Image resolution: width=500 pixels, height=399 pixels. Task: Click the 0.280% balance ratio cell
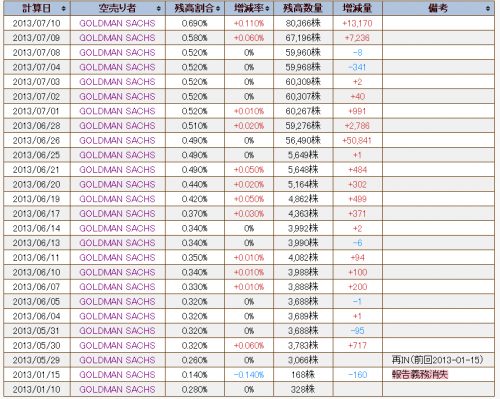195,390
